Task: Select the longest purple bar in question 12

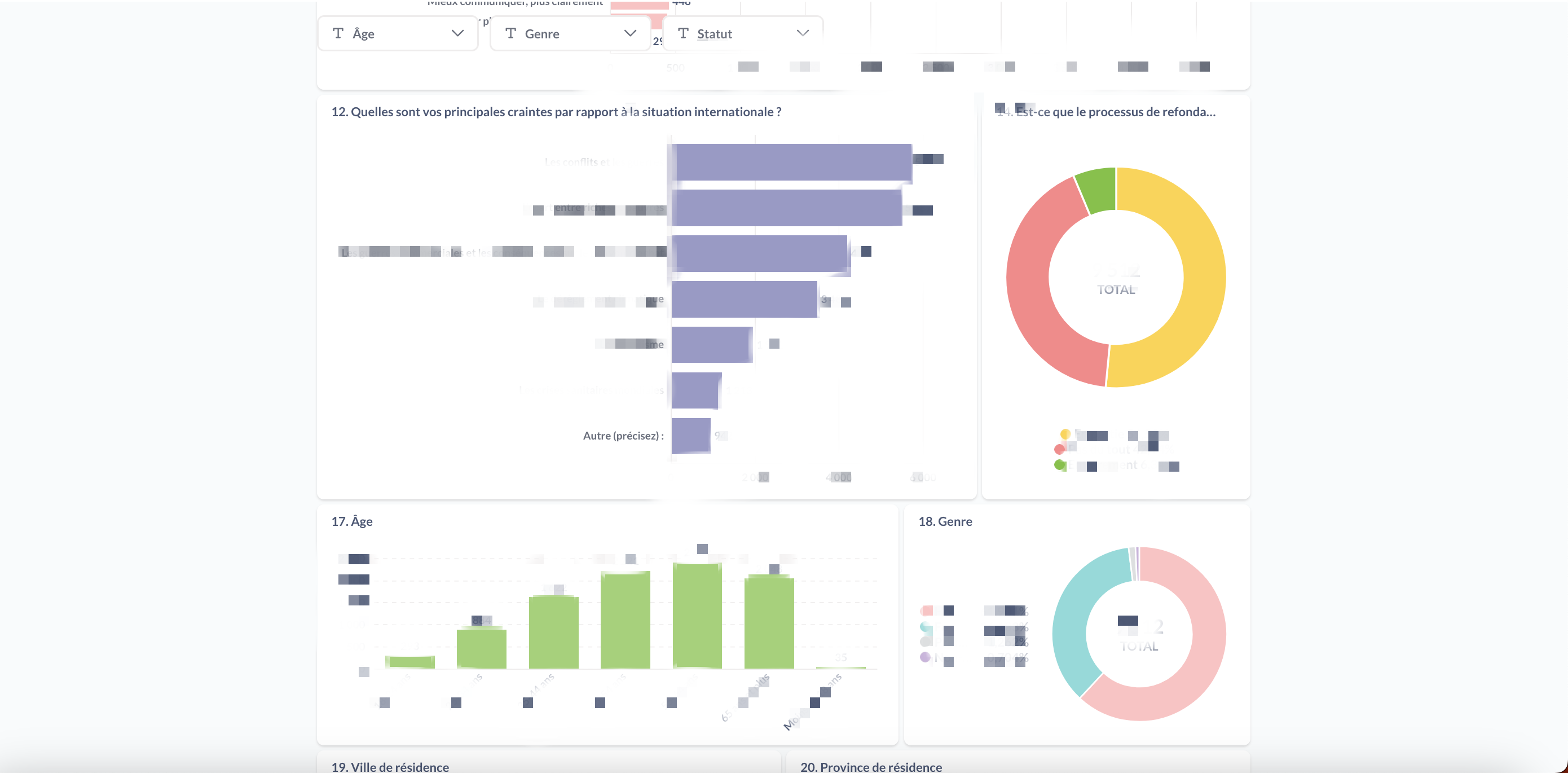Action: coord(792,162)
